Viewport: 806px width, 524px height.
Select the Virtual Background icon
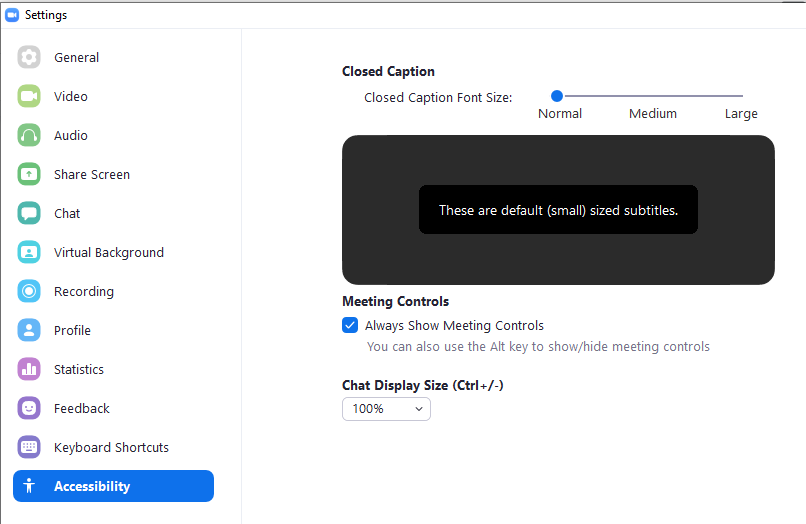point(29,252)
